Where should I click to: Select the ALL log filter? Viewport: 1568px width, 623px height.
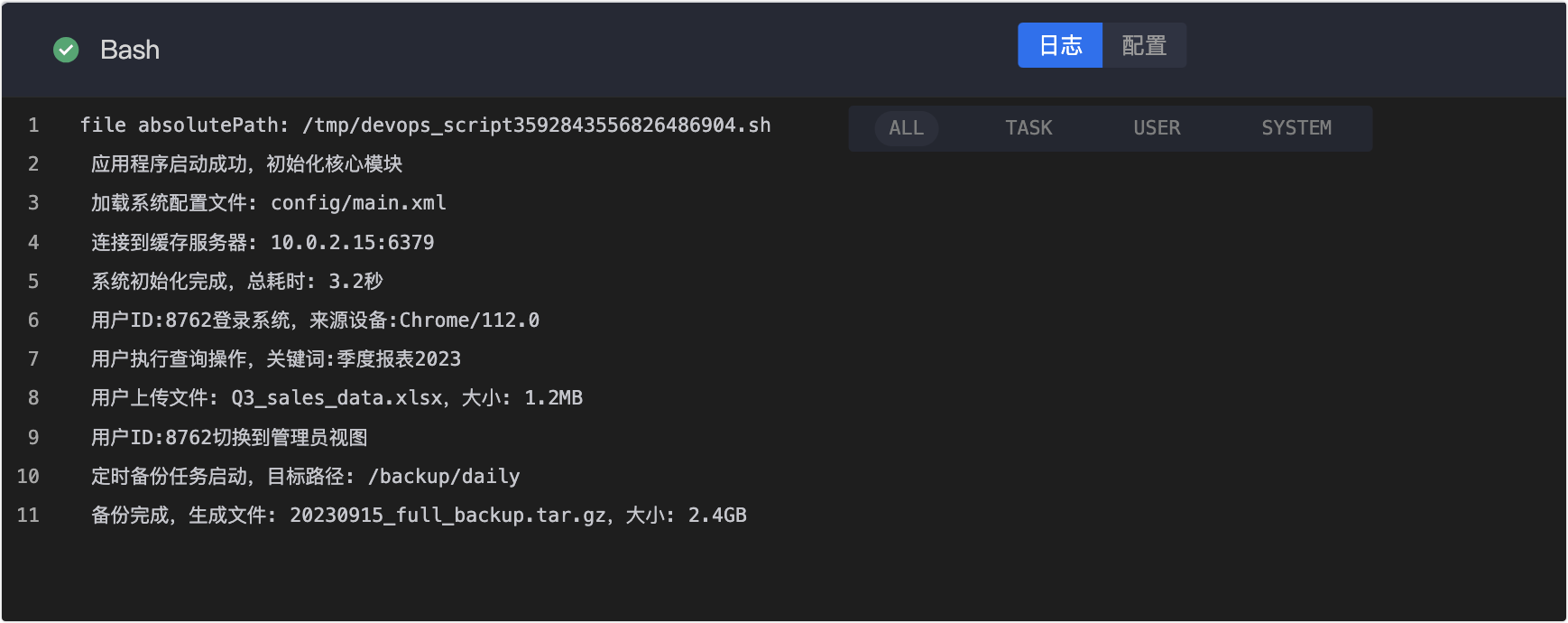click(906, 128)
